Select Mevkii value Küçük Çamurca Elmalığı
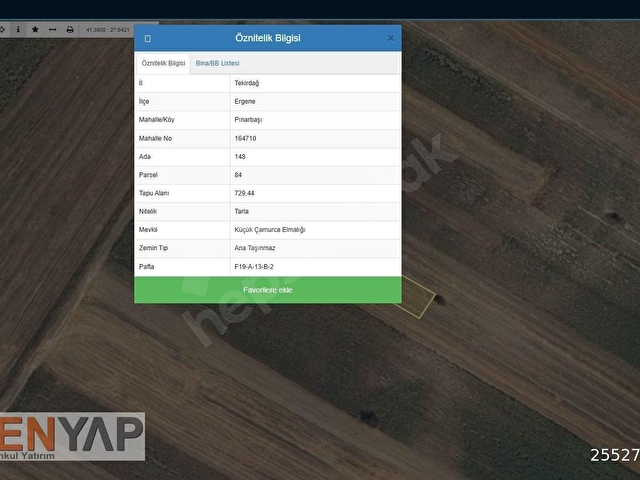The image size is (640, 480). point(270,230)
